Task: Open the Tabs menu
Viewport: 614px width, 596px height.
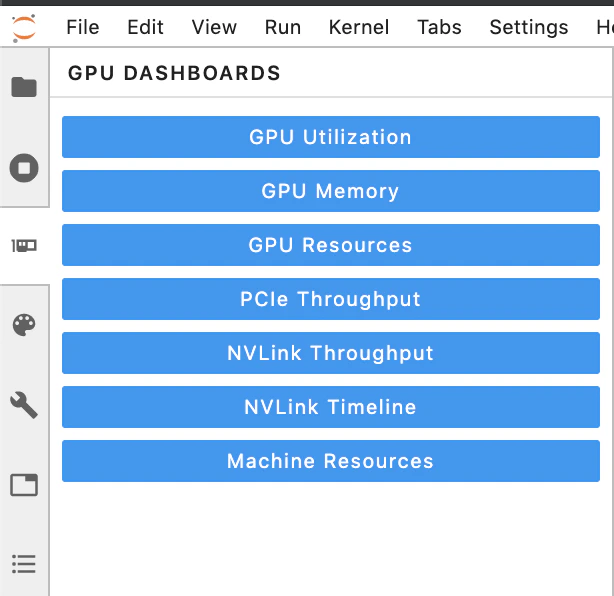Action: click(439, 27)
